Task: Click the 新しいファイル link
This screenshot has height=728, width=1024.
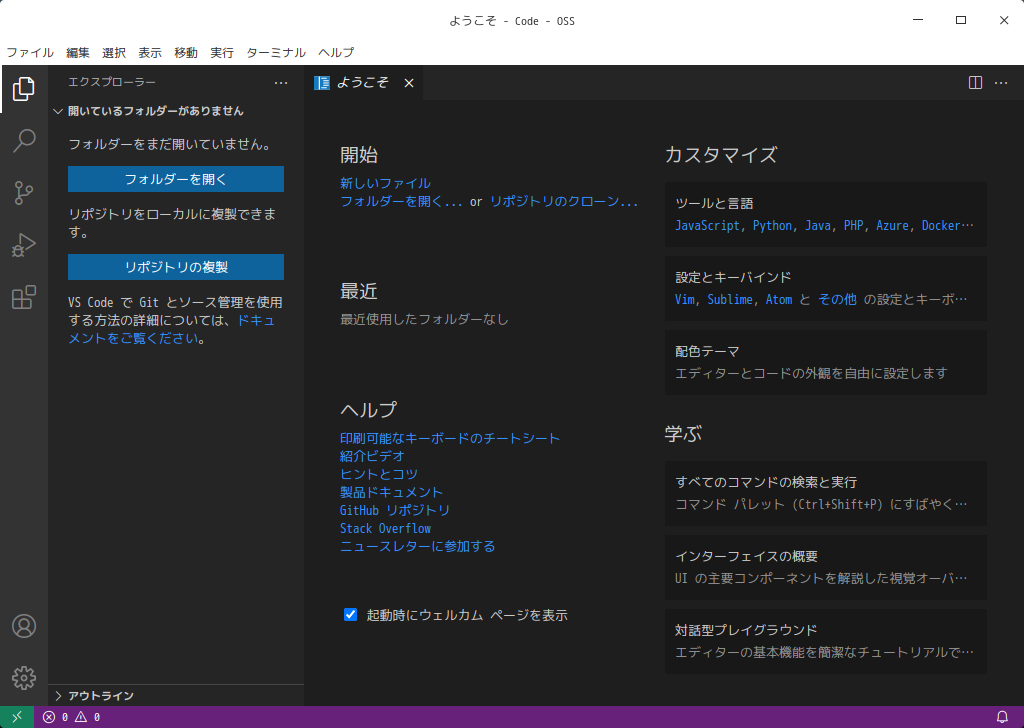Action: tap(385, 183)
